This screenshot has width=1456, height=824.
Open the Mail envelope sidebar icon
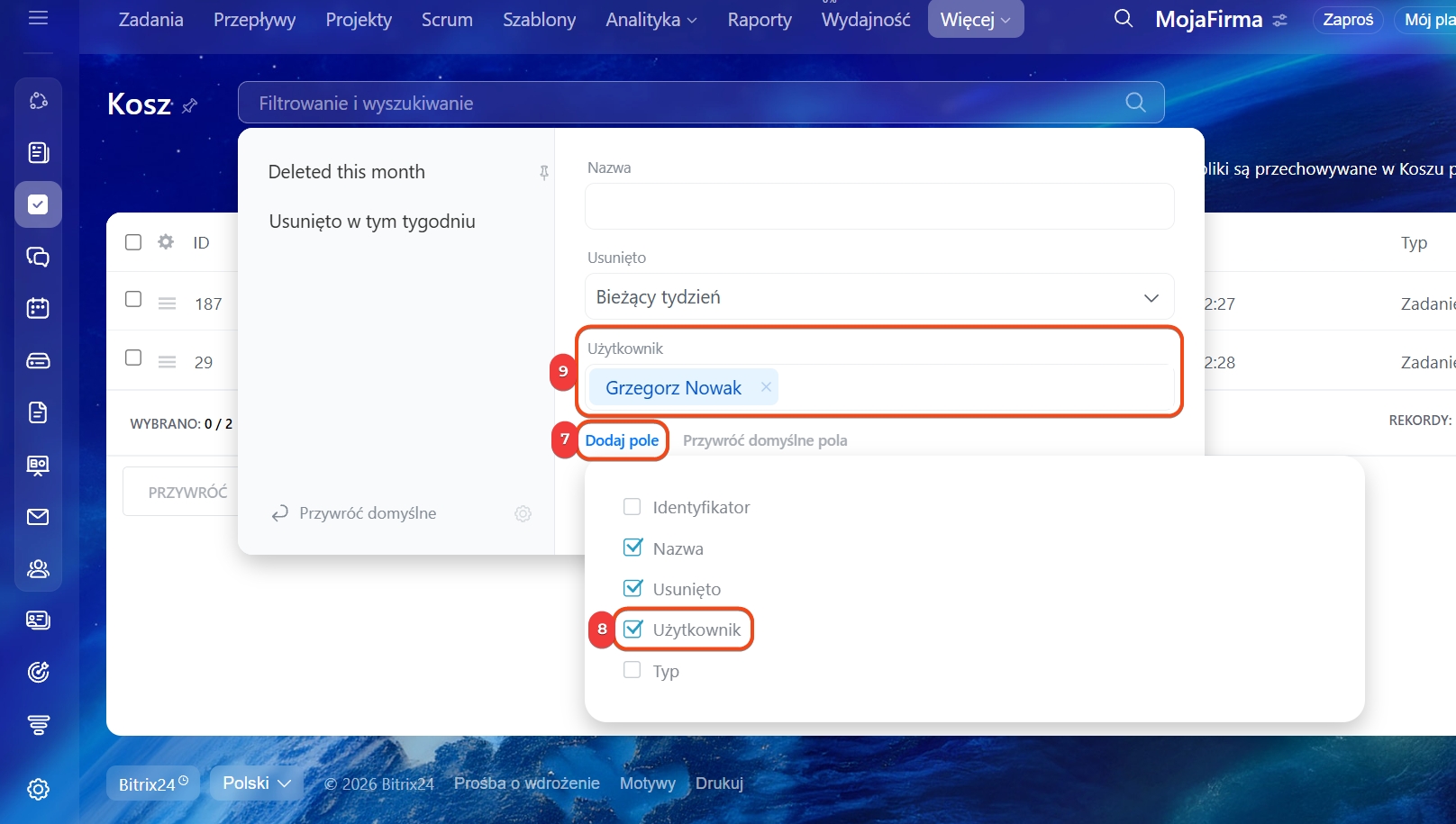pyautogui.click(x=38, y=517)
